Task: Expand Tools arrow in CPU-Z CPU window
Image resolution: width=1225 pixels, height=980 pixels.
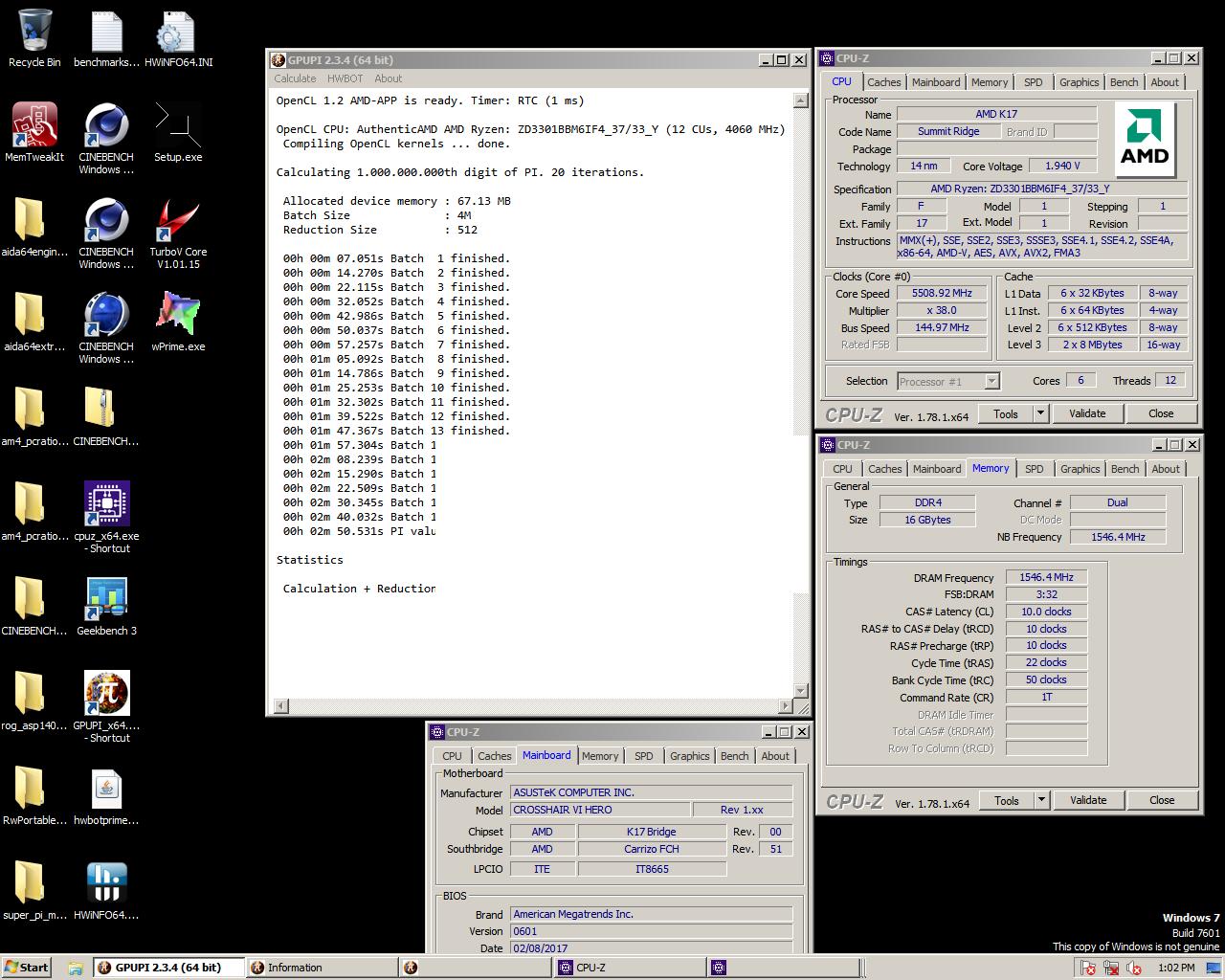Action: pos(1040,413)
